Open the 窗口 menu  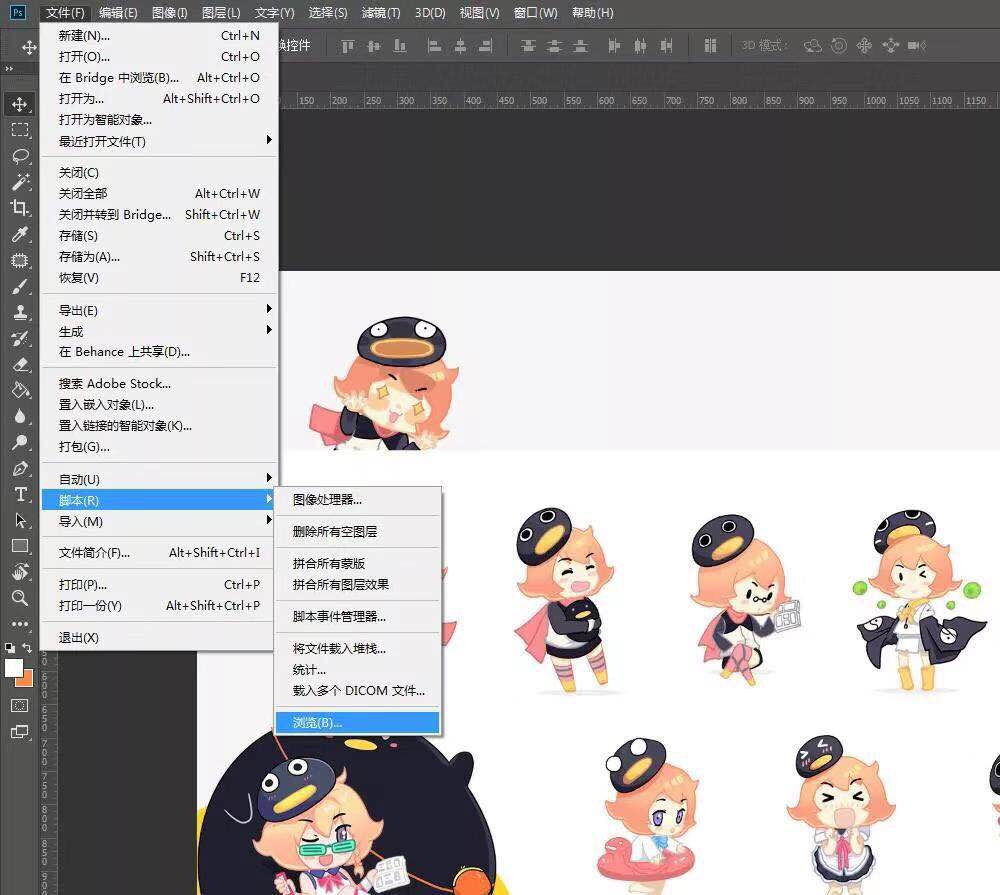533,13
